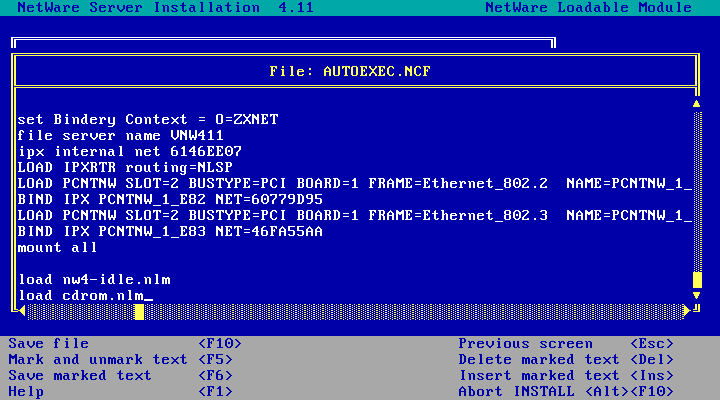Select 'Delete marked text <Del>'

(566, 360)
